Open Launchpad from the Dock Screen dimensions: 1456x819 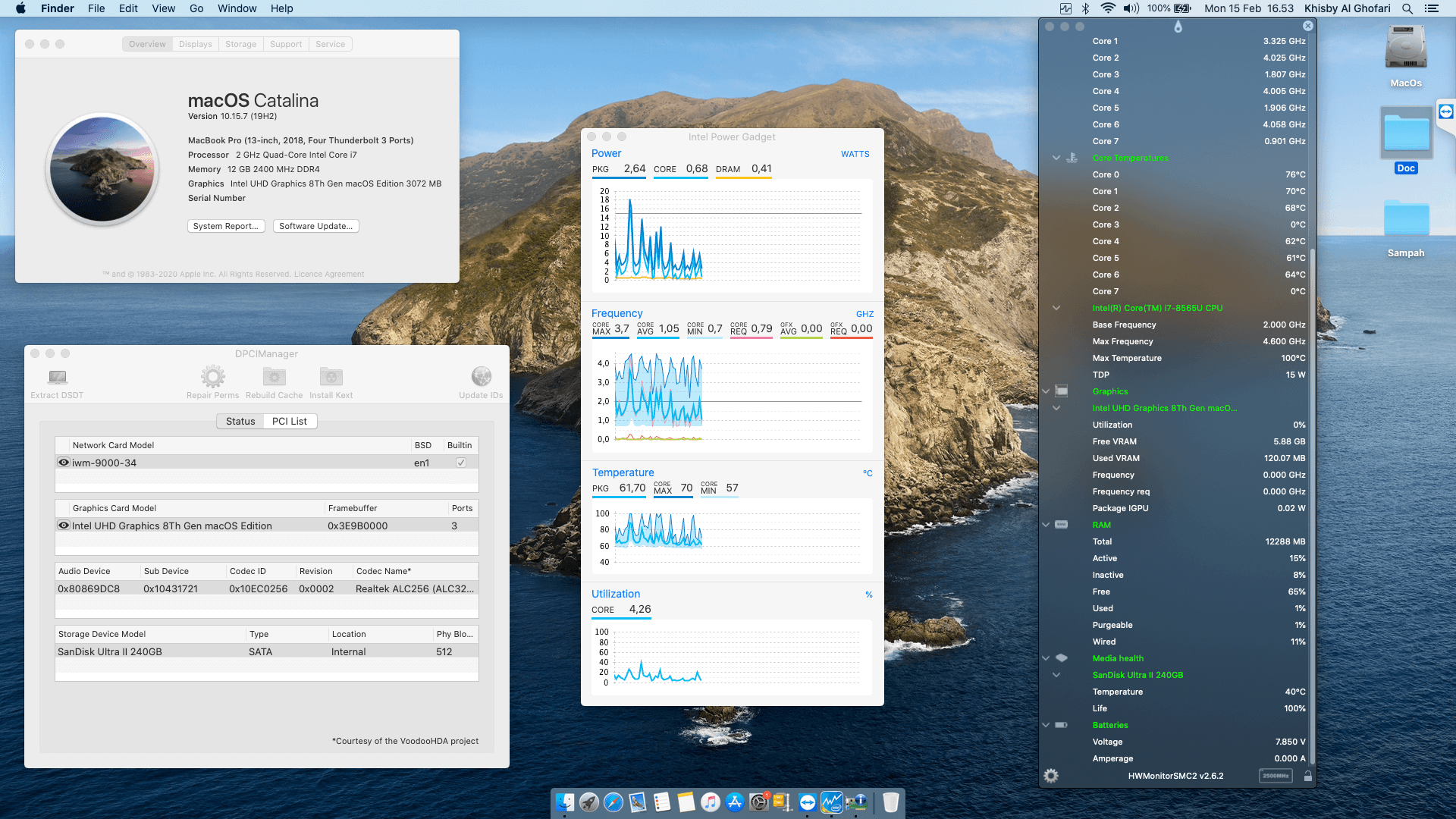[589, 802]
